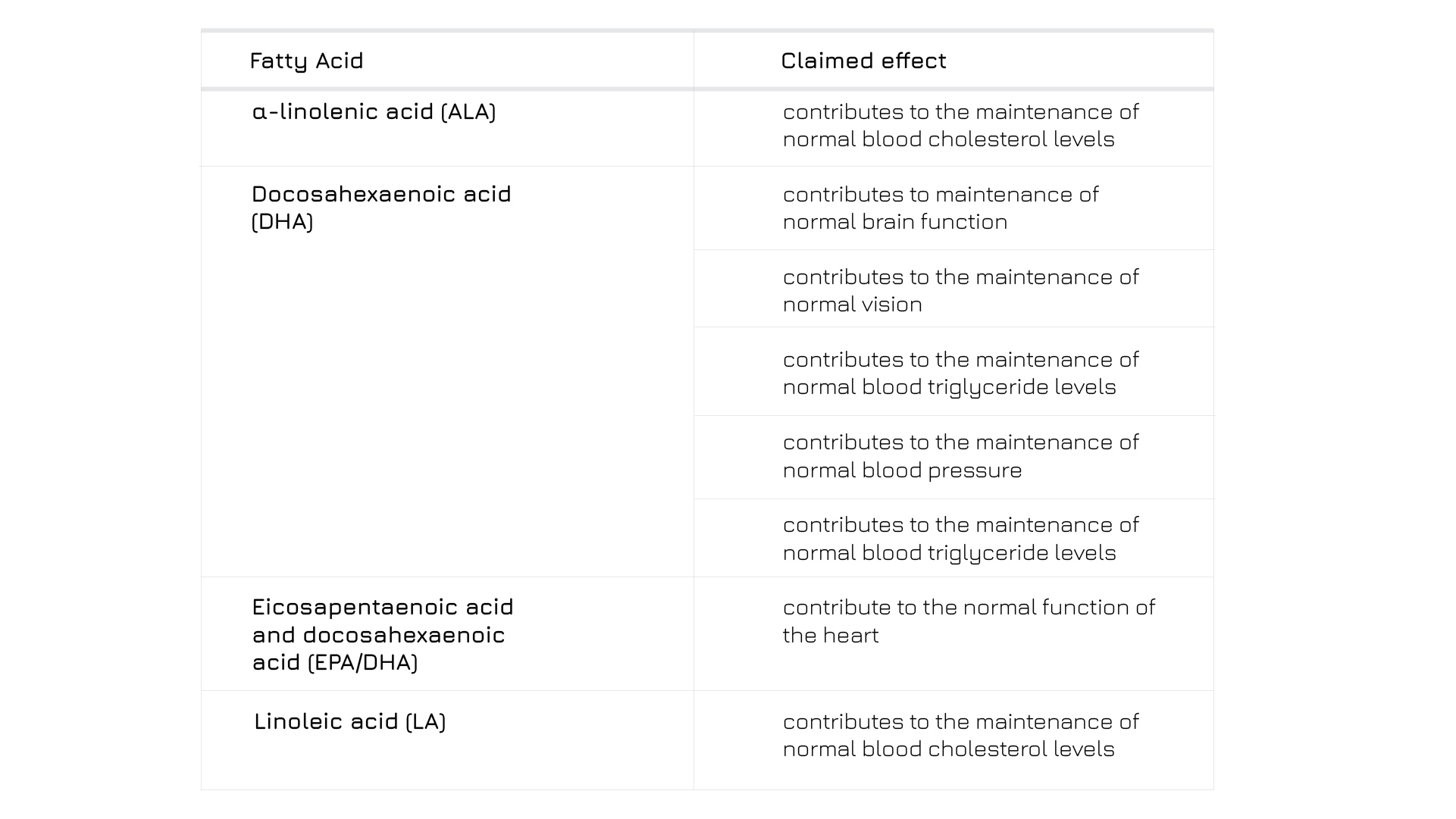Image resolution: width=1456 pixels, height=819 pixels.
Task: Select the "normal blood pressure" claim
Action: click(902, 470)
